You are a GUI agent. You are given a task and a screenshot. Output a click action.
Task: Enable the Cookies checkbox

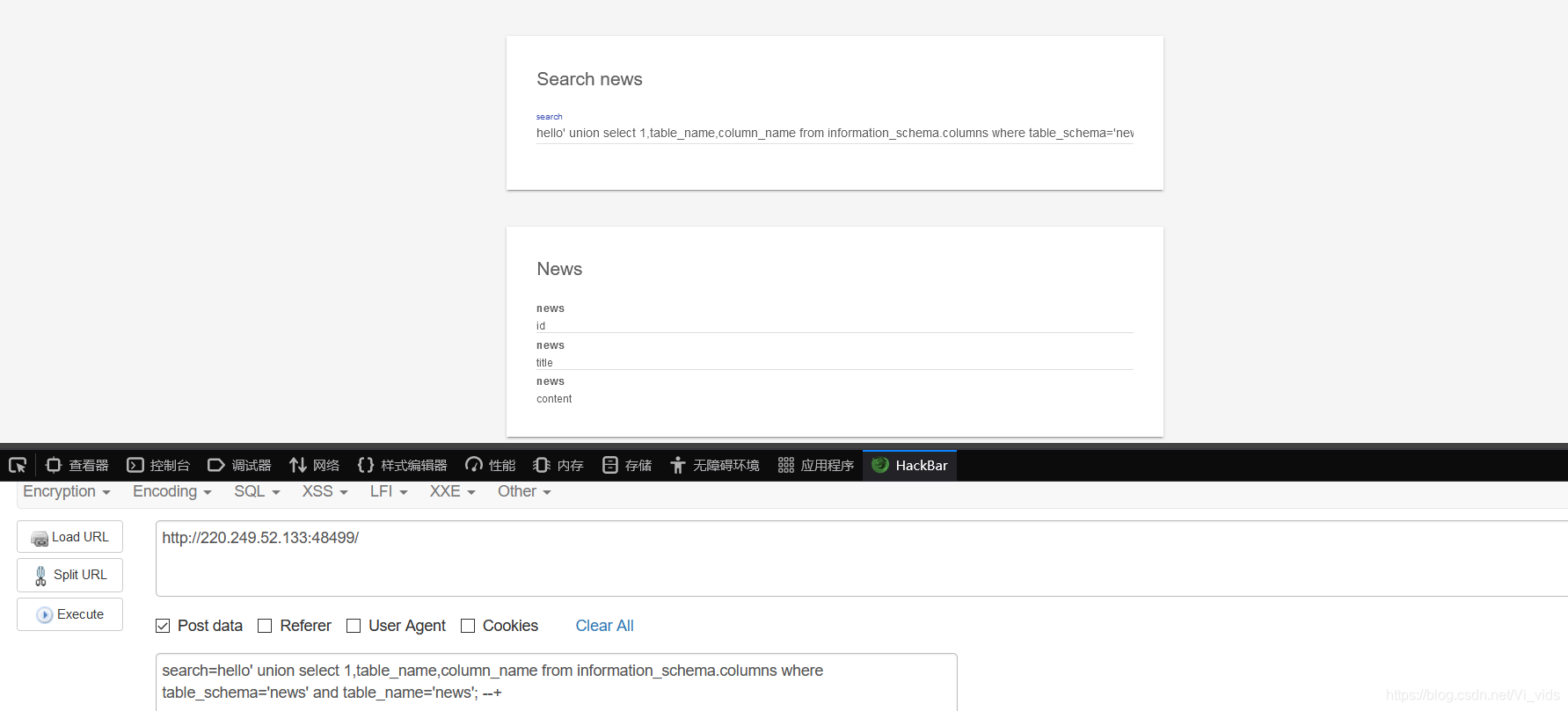[x=468, y=626]
